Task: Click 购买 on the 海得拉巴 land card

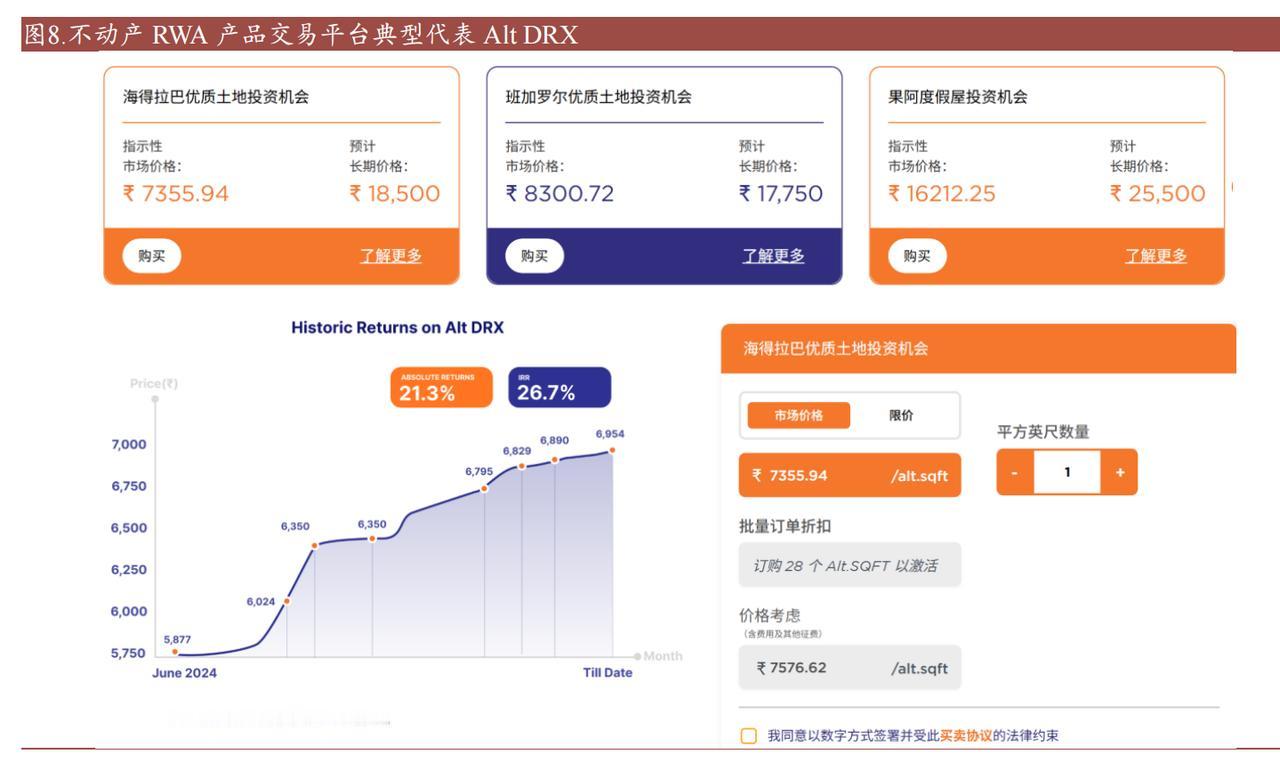Action: tap(153, 256)
